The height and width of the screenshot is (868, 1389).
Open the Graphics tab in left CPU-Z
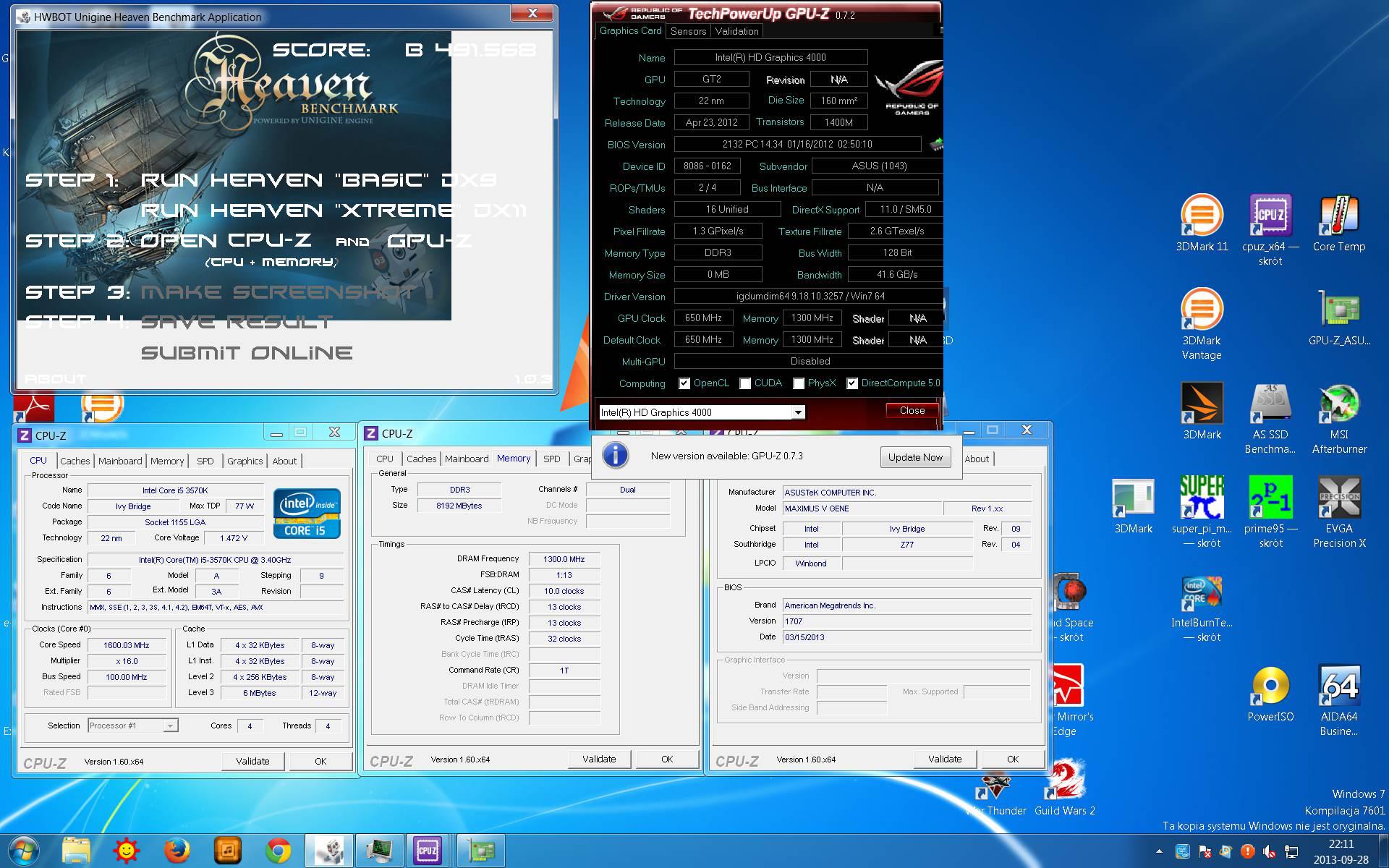[245, 461]
